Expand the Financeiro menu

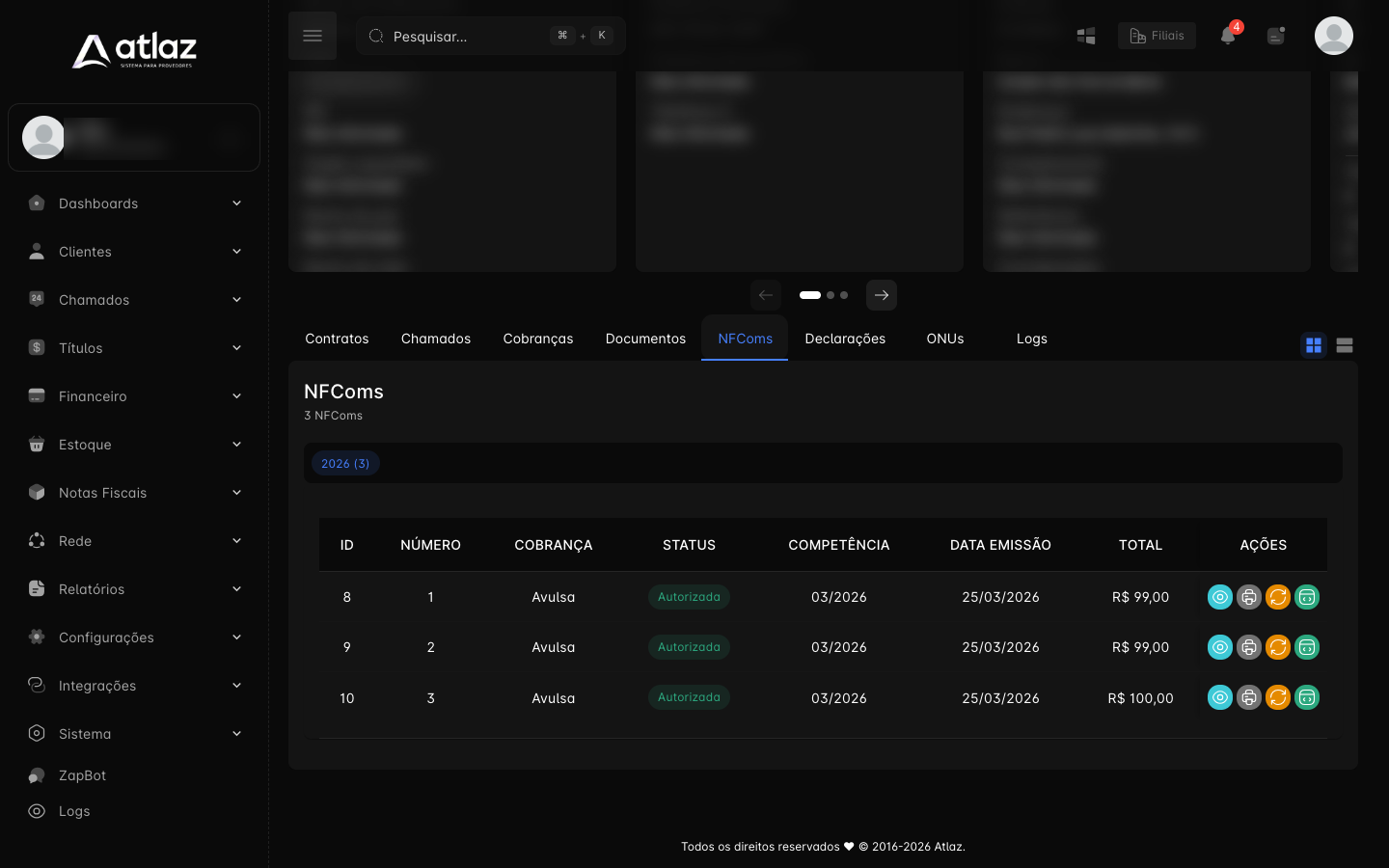(134, 396)
